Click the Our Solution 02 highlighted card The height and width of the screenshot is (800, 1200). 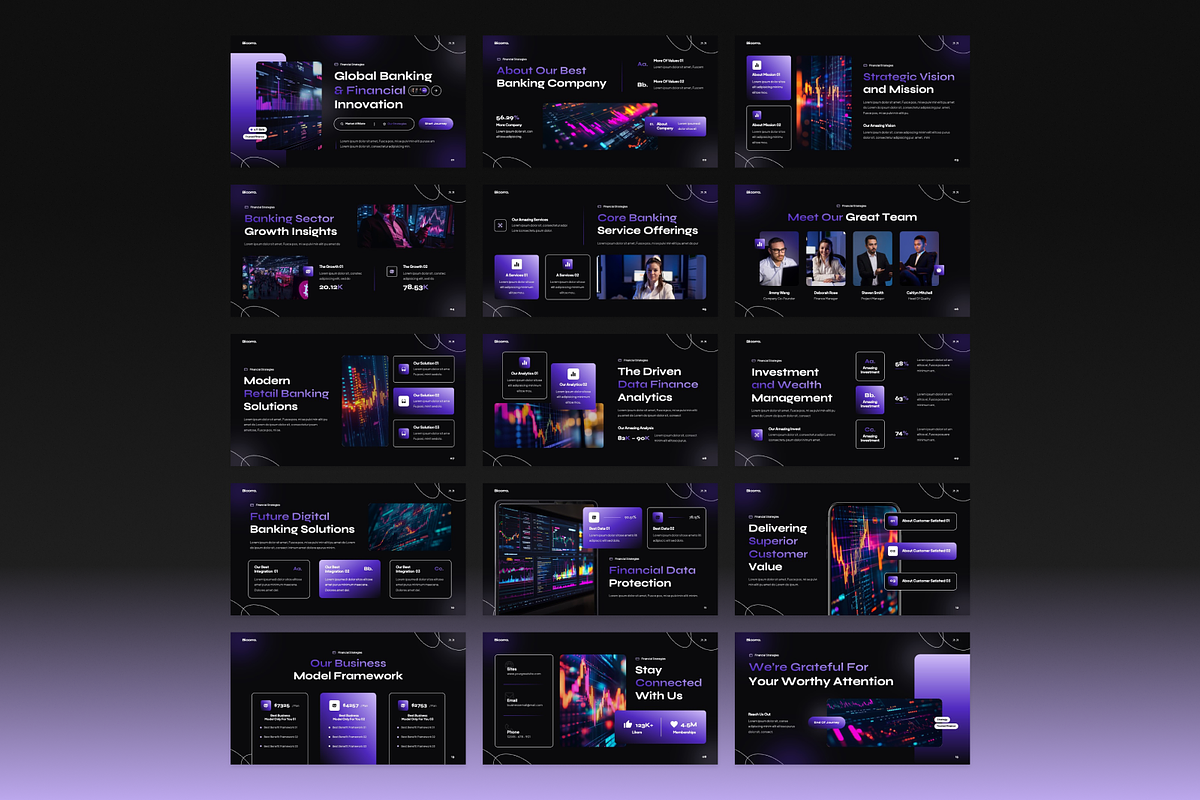point(424,401)
